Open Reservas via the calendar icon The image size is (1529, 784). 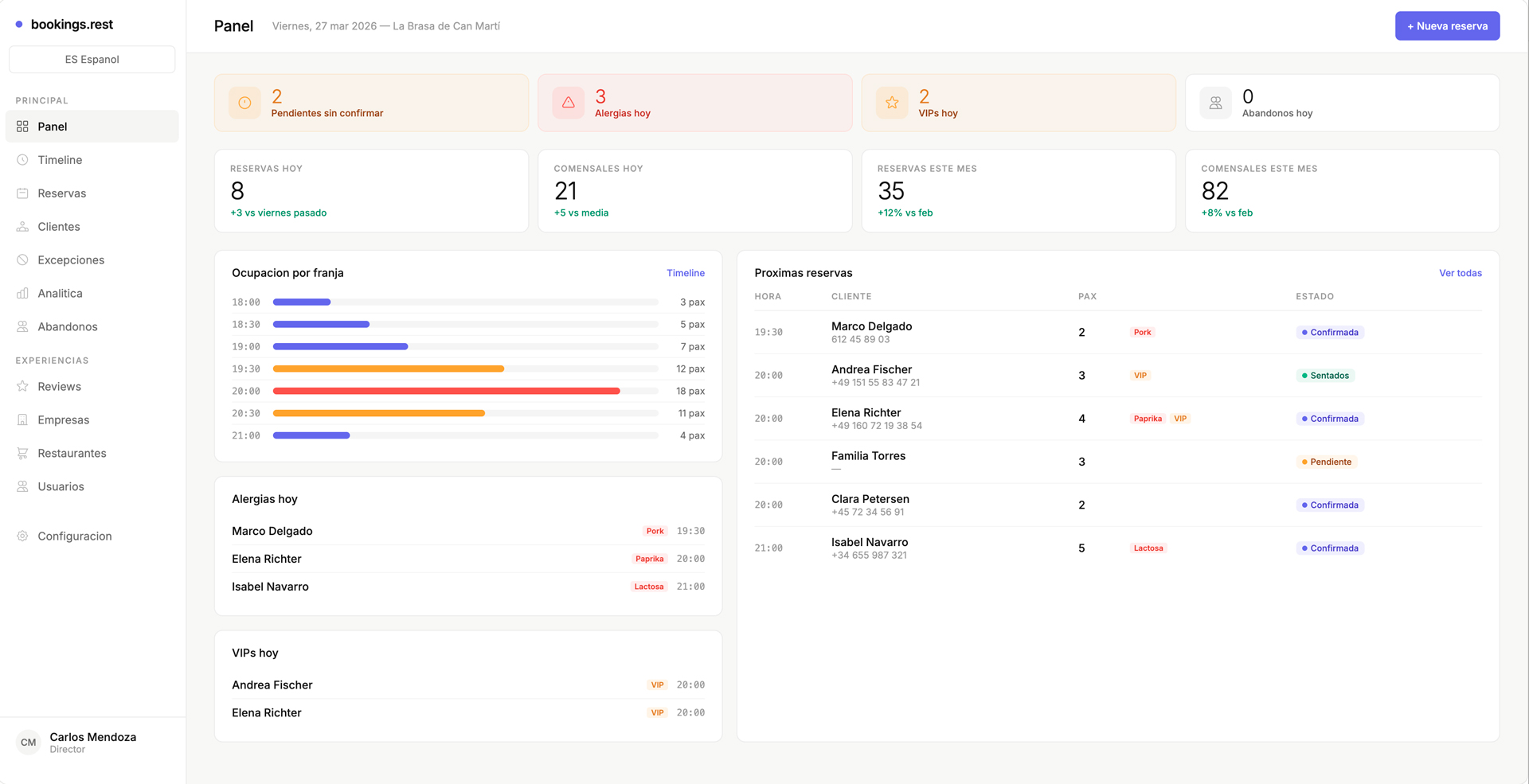(23, 193)
